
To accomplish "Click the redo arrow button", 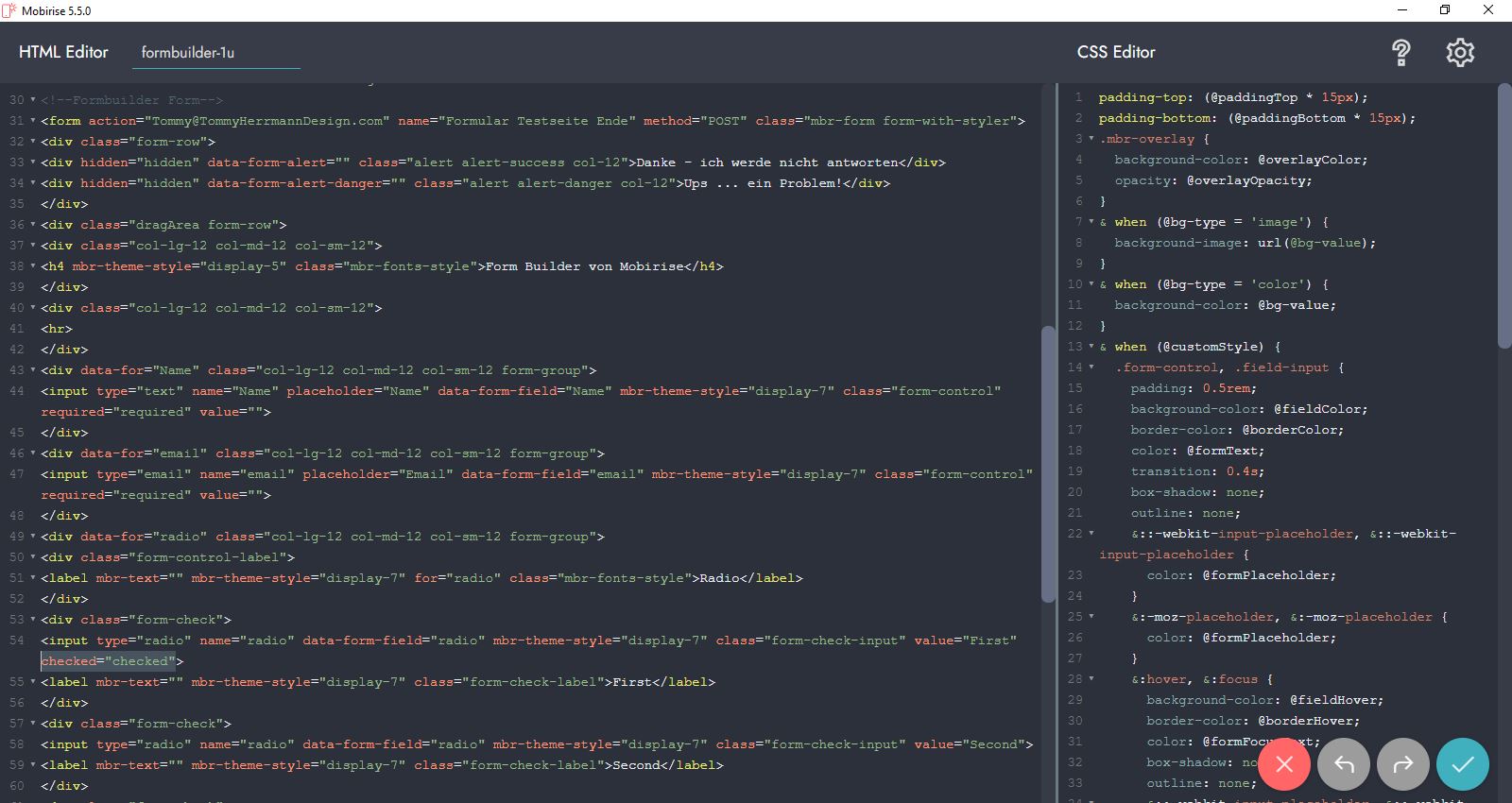I will pos(1403,764).
